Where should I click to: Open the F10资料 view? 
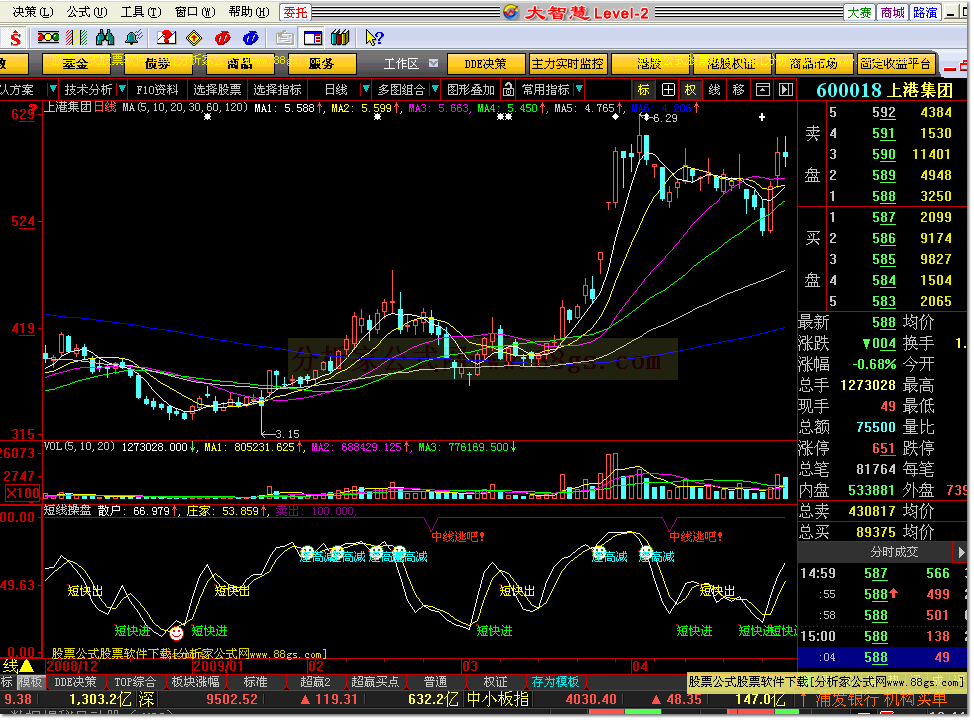(x=158, y=90)
